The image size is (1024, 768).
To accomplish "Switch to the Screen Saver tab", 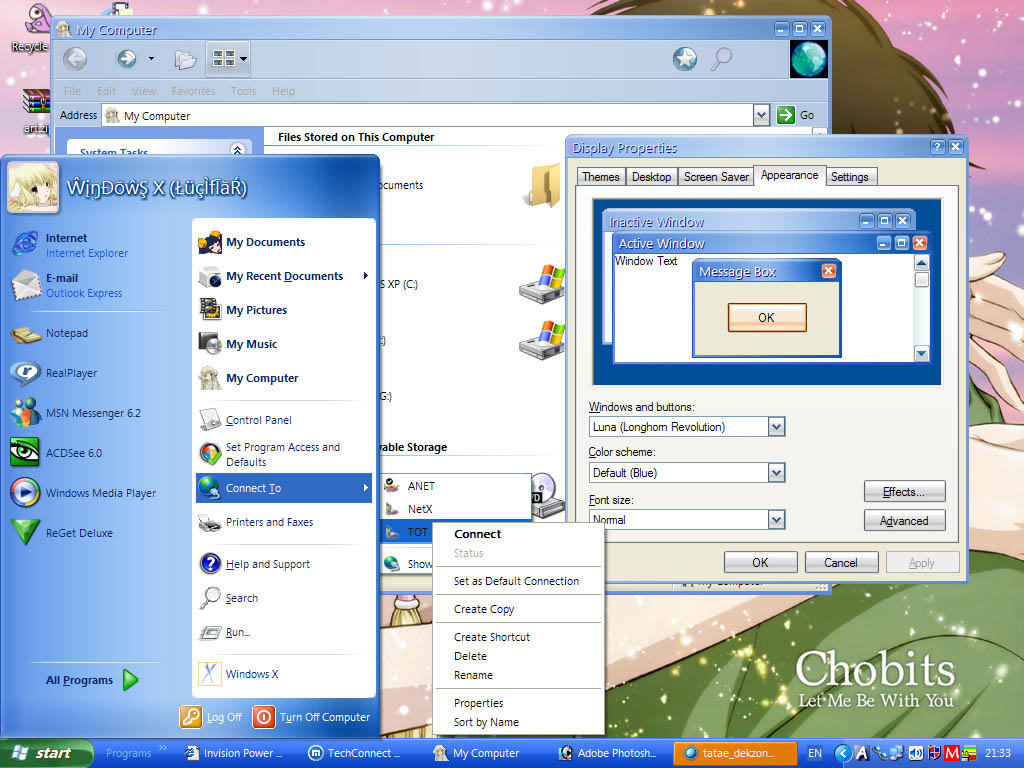I will [x=716, y=177].
